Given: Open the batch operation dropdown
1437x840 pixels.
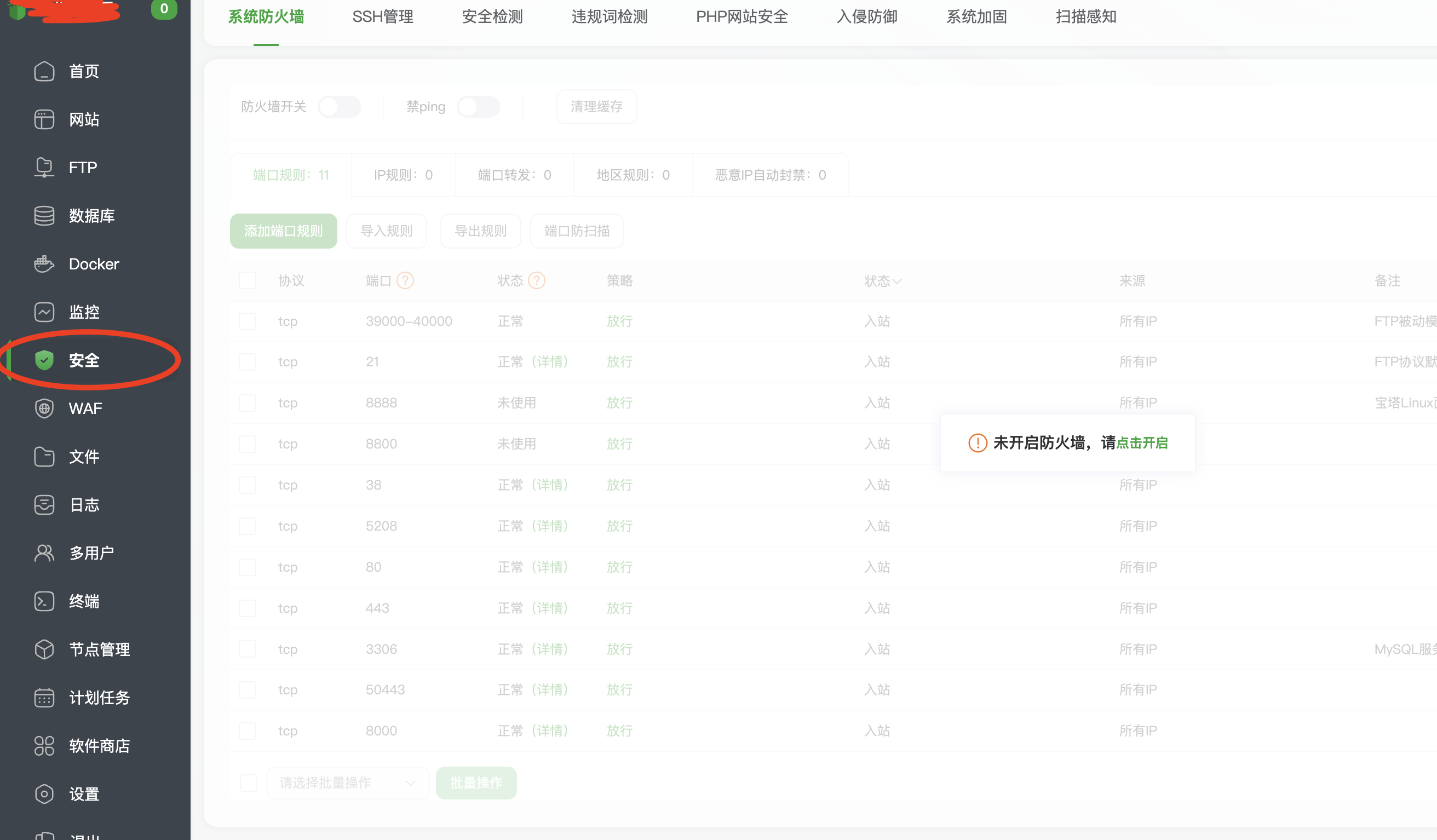Looking at the screenshot, I should (347, 783).
